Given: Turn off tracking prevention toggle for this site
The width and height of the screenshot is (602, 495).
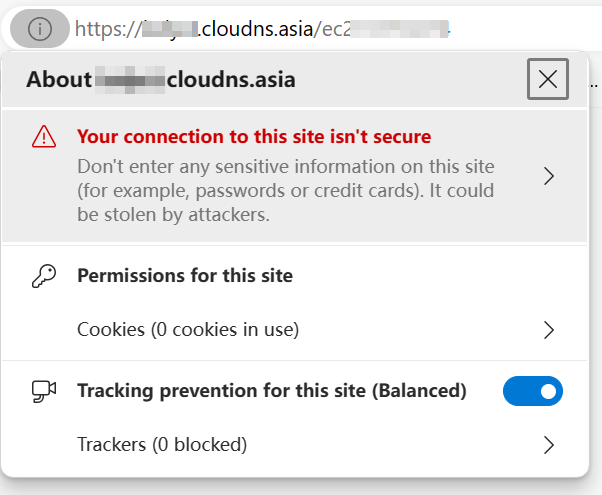Looking at the screenshot, I should 533,391.
